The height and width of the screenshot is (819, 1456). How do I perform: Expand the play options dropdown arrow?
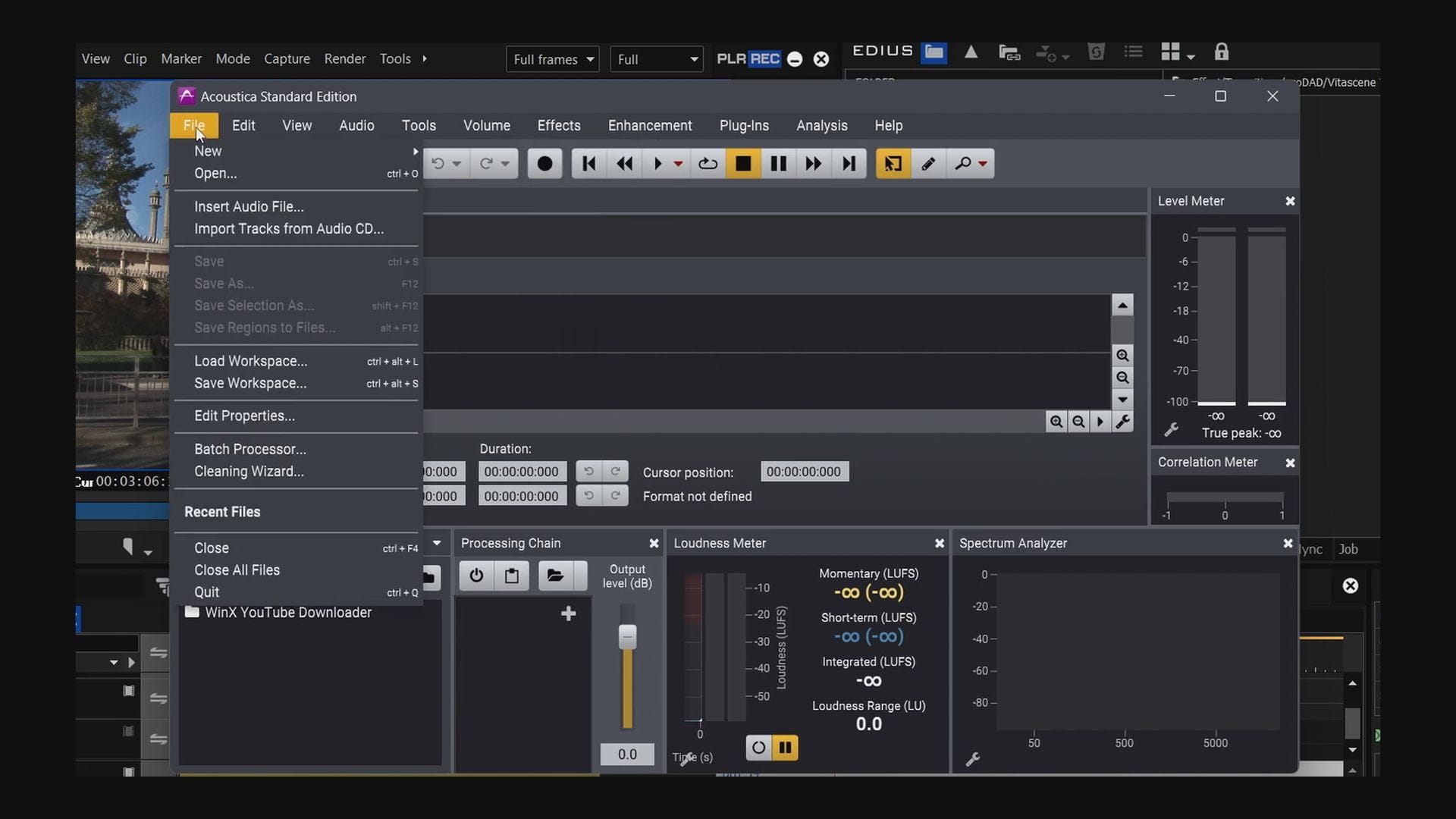pyautogui.click(x=678, y=164)
